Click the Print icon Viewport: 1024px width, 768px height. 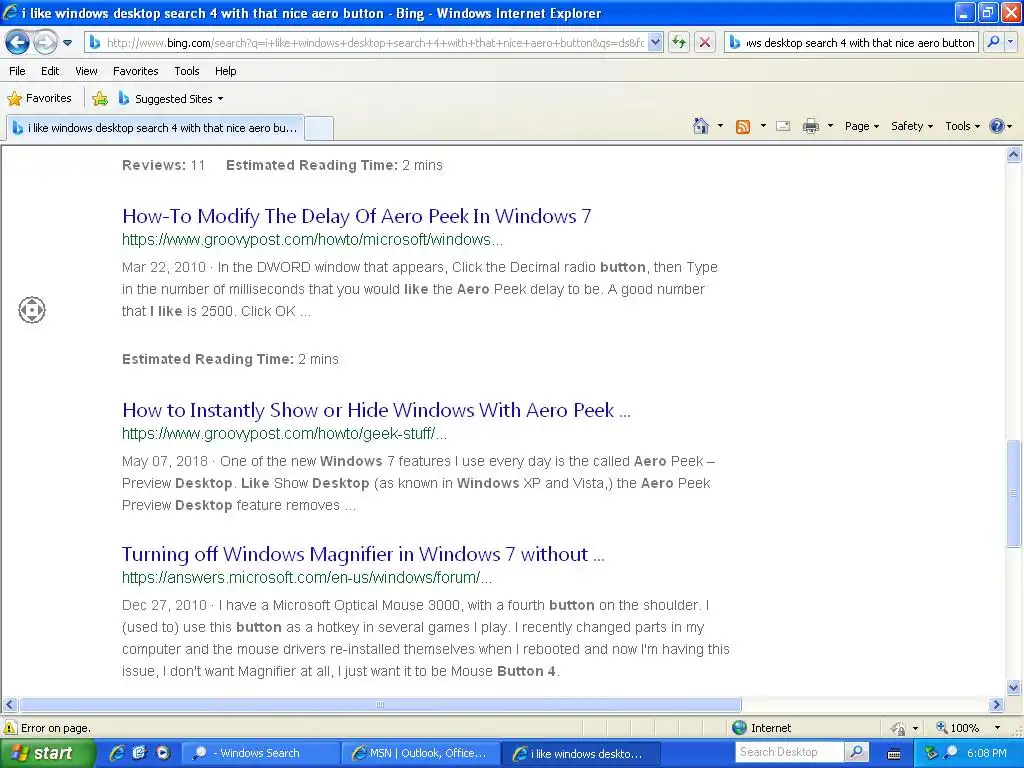(x=810, y=127)
